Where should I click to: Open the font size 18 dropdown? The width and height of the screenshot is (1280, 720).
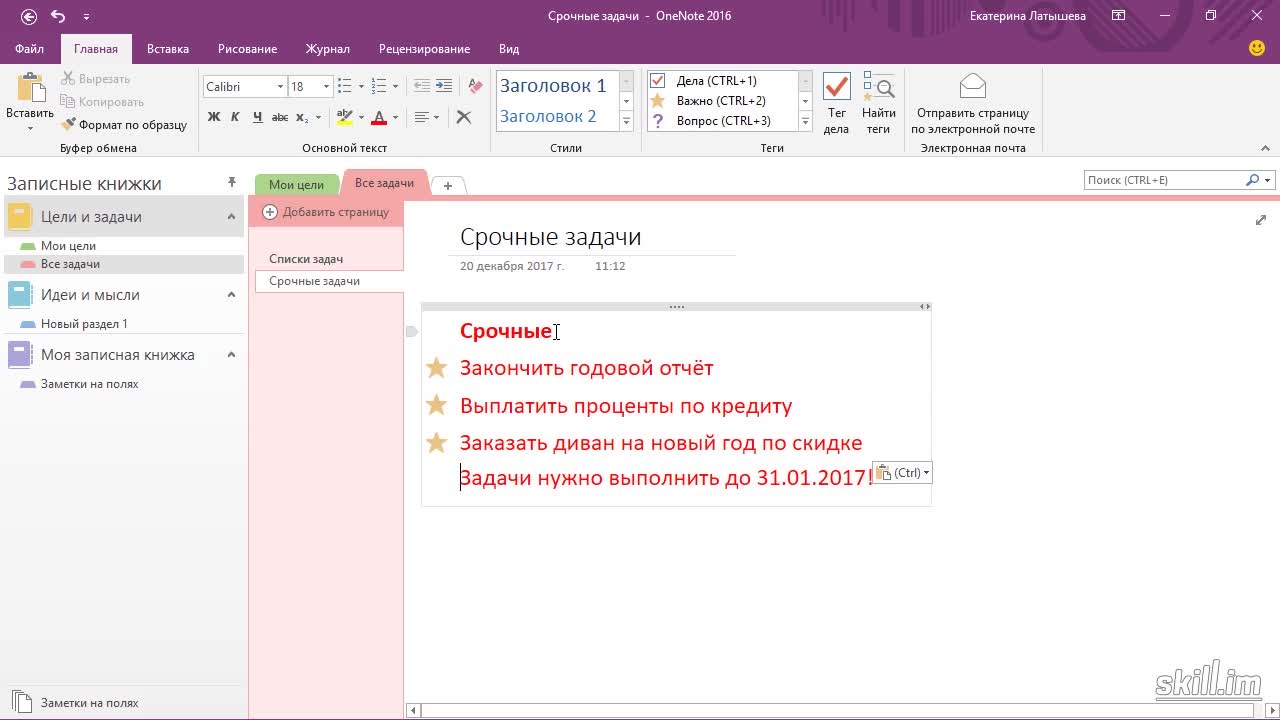pyautogui.click(x=326, y=87)
